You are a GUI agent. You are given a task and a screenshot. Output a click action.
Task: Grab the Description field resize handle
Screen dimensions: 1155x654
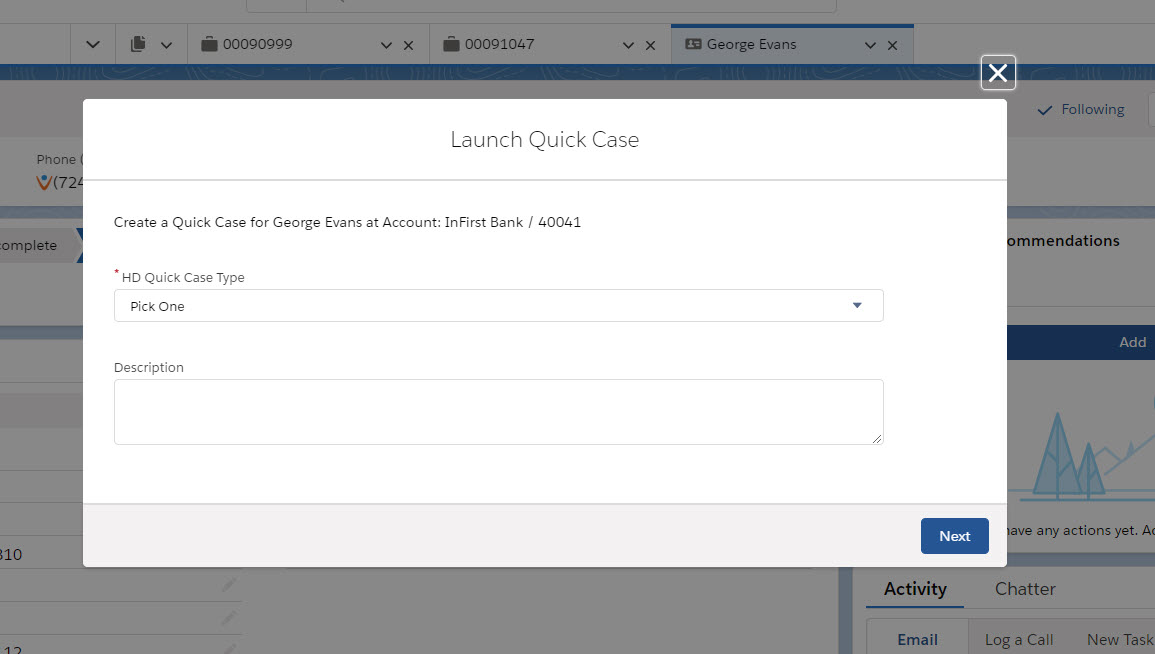coord(877,438)
